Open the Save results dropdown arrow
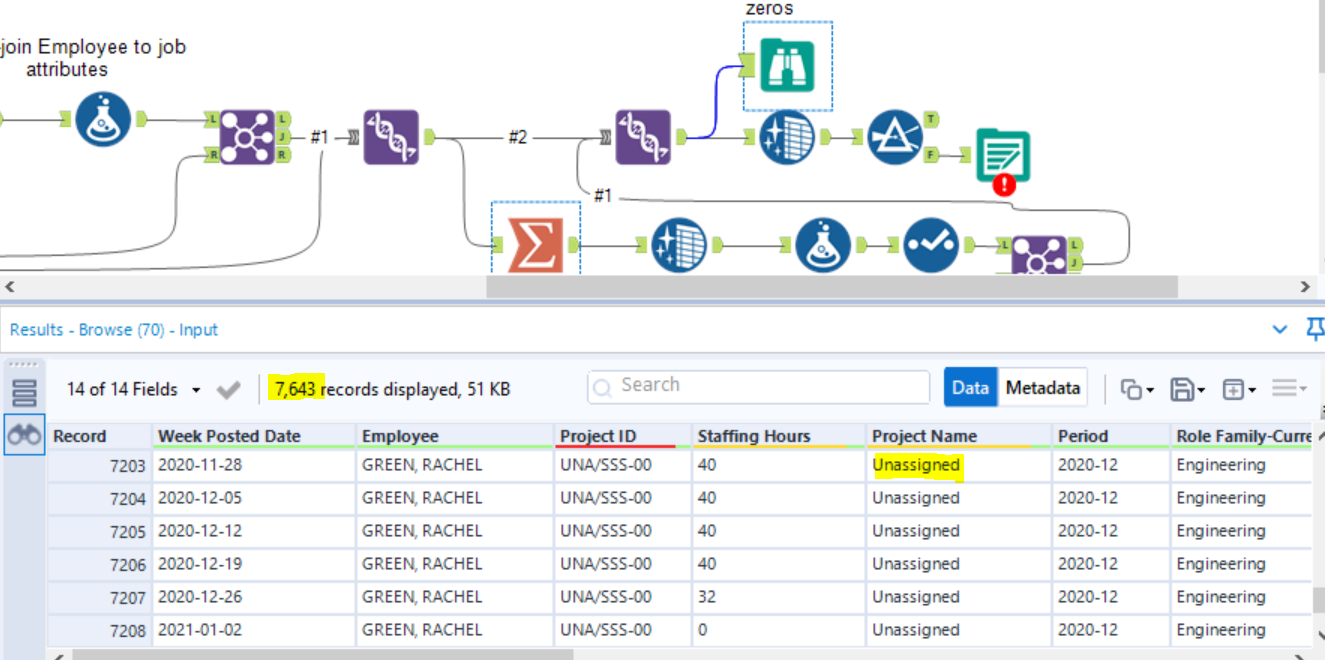Screen dimensions: 1325x660 1200,389
